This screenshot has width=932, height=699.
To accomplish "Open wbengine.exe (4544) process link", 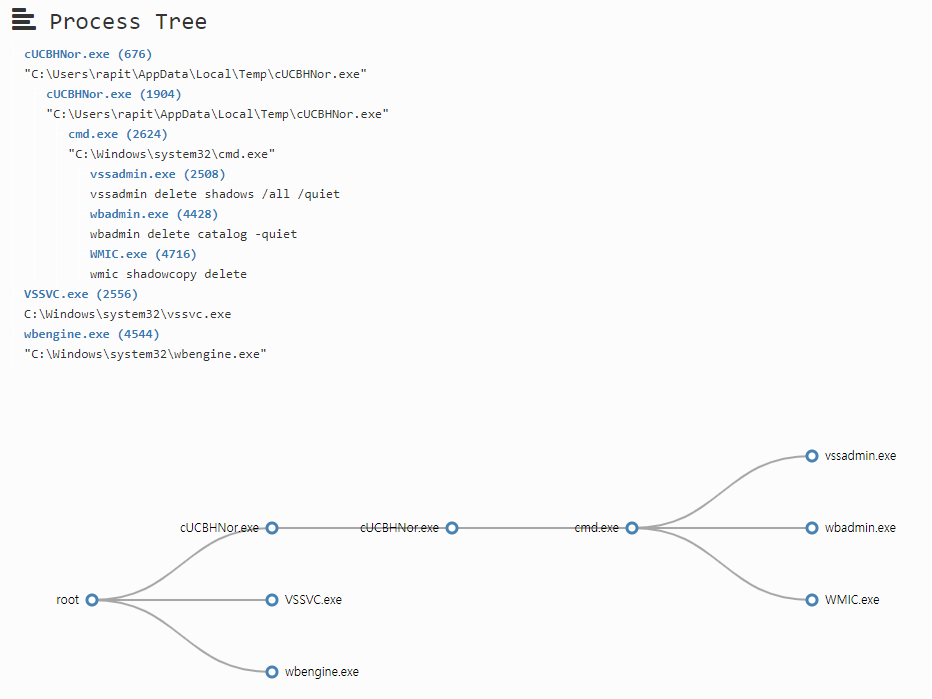I will (92, 334).
